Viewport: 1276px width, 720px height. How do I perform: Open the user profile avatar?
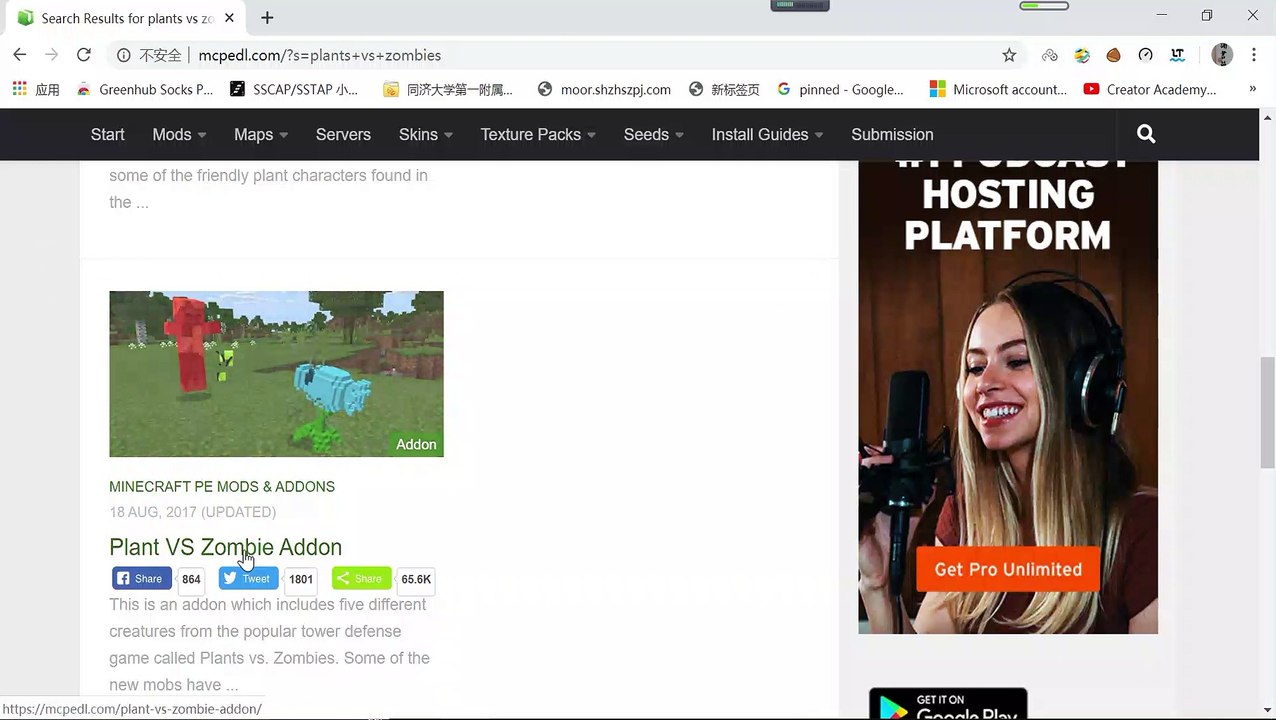click(x=1222, y=55)
